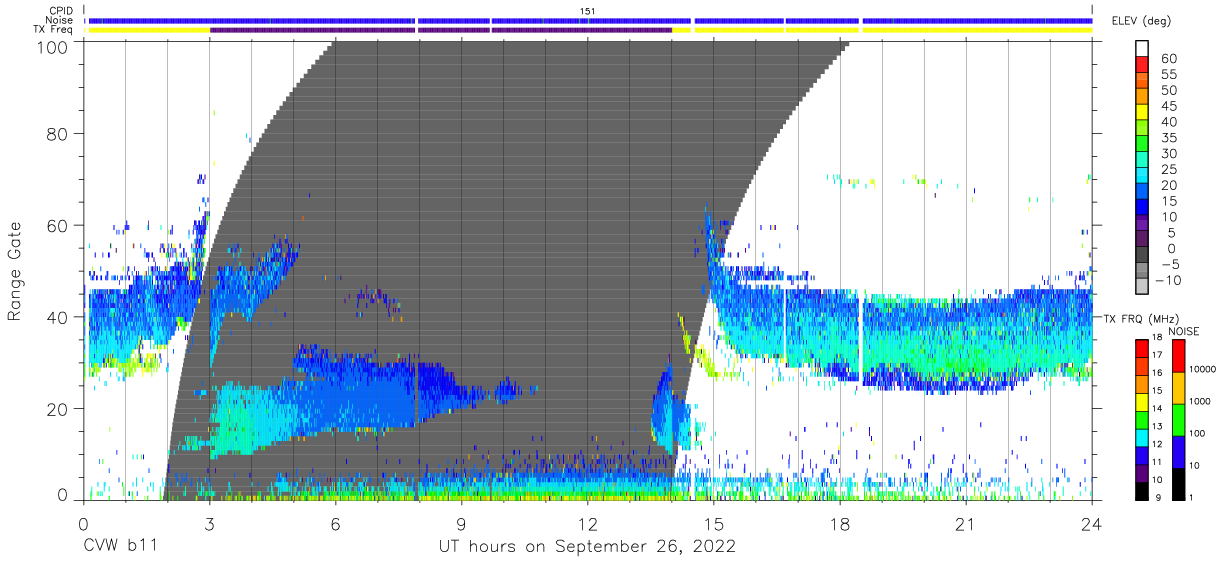Click the '18' tick on UT hours axis

coord(839,523)
